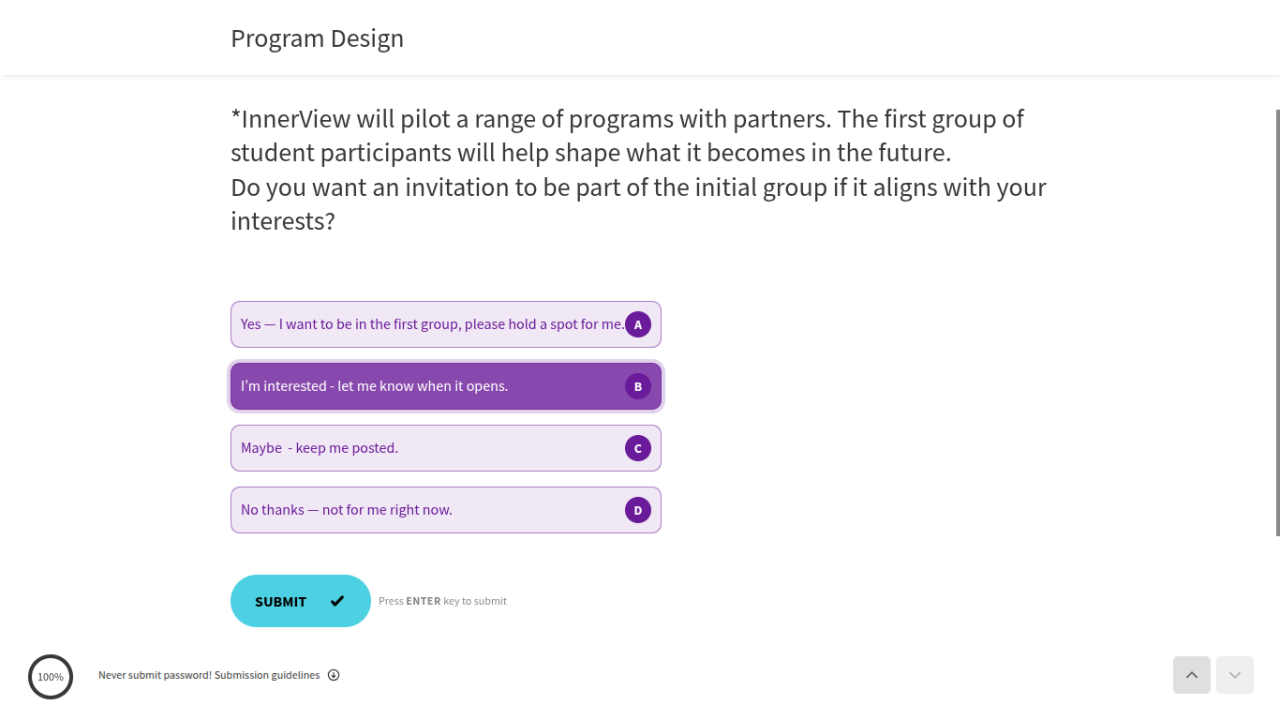Click the InnerView pilot question text
The image size is (1280, 720).
(639, 170)
